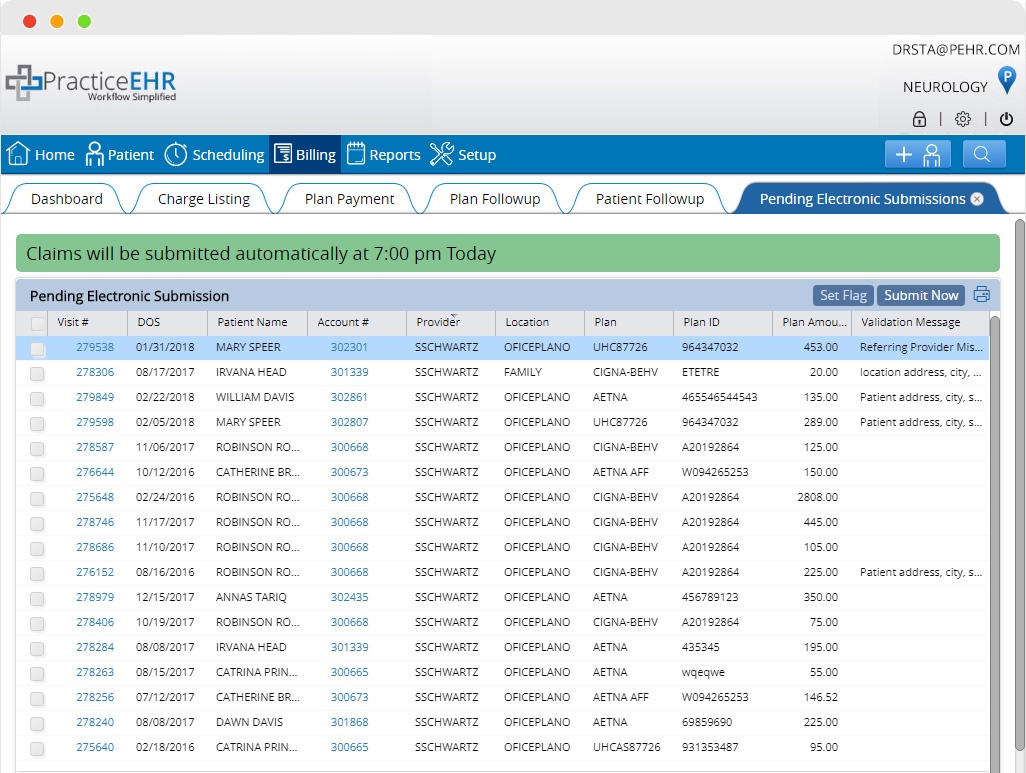Click the plan amount 2808.00 cell
Image resolution: width=1026 pixels, height=773 pixels.
(817, 497)
